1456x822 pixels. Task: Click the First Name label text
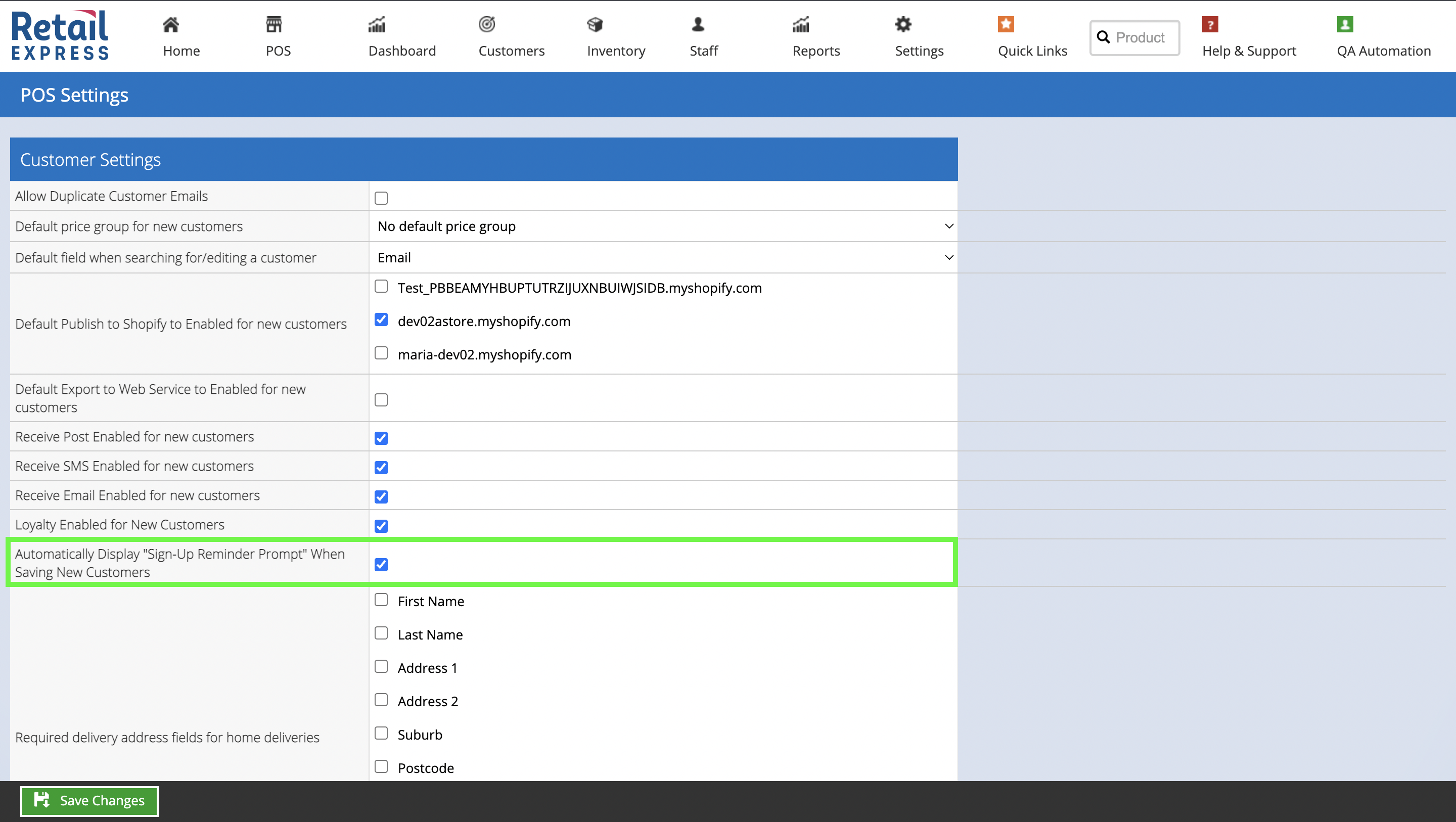coord(431,601)
